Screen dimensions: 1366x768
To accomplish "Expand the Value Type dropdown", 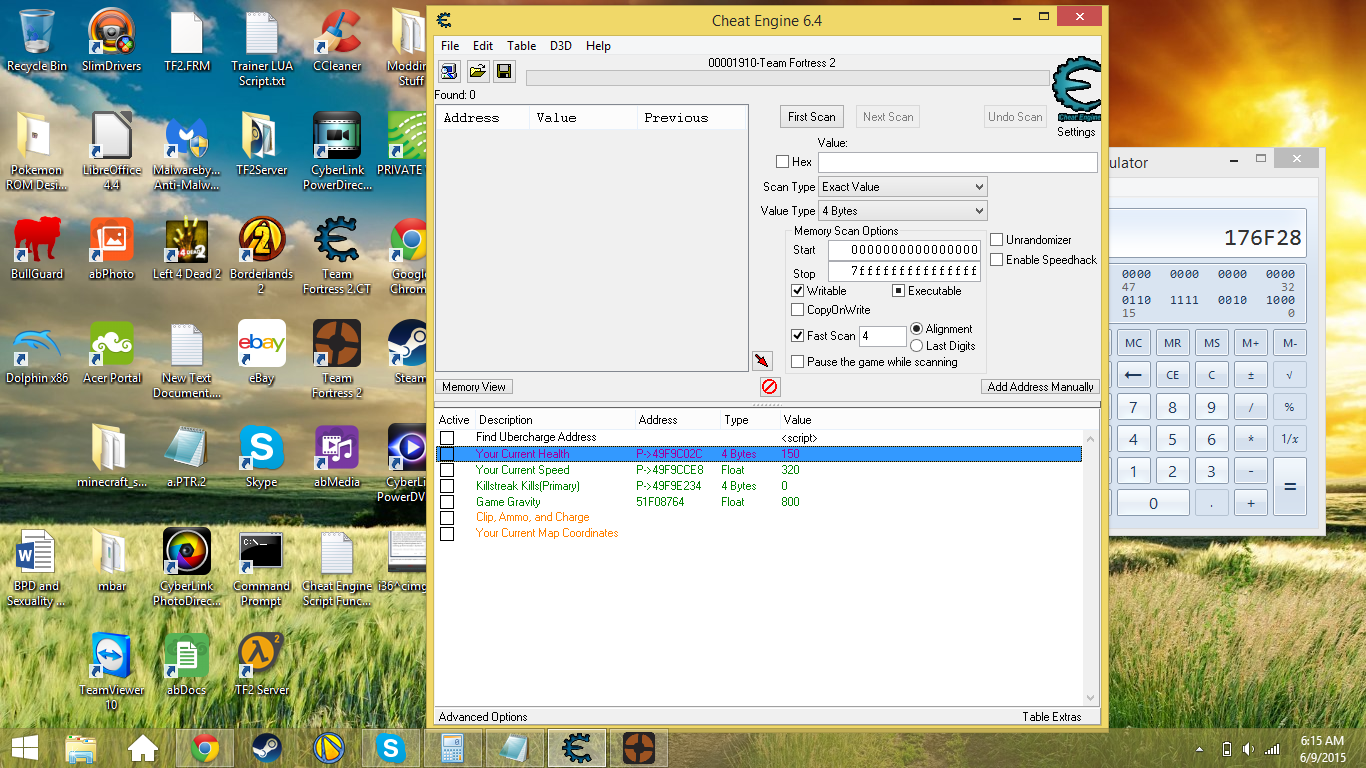I will 902,211.
